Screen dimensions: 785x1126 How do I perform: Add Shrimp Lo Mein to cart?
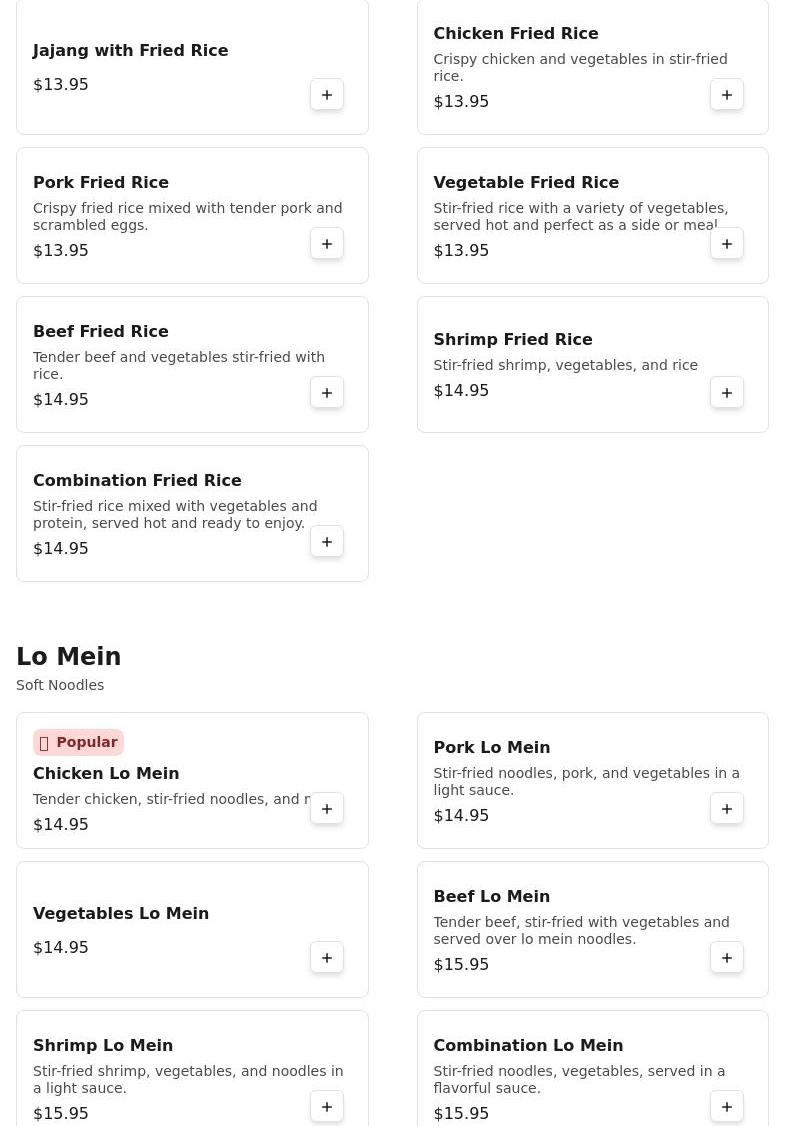pos(327,1107)
